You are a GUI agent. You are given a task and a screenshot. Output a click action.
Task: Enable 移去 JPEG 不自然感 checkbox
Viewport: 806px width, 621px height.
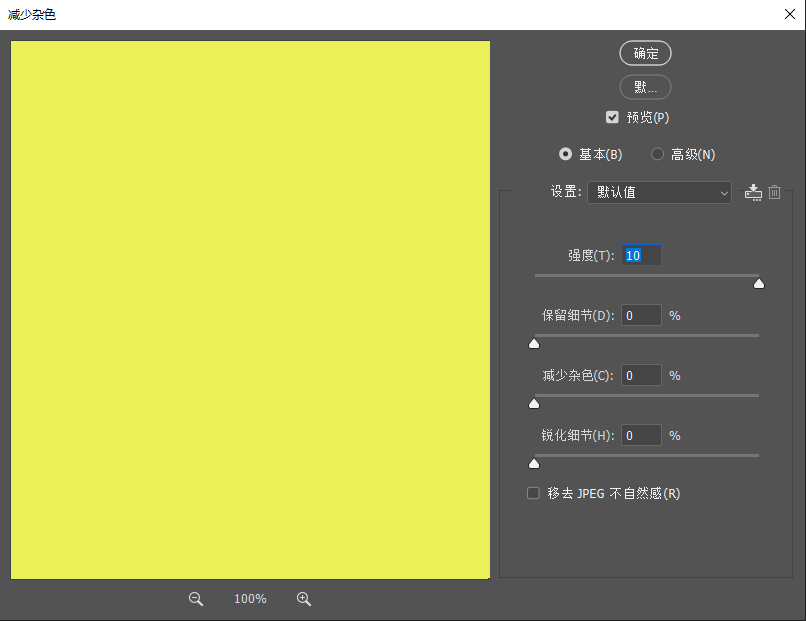(x=534, y=493)
